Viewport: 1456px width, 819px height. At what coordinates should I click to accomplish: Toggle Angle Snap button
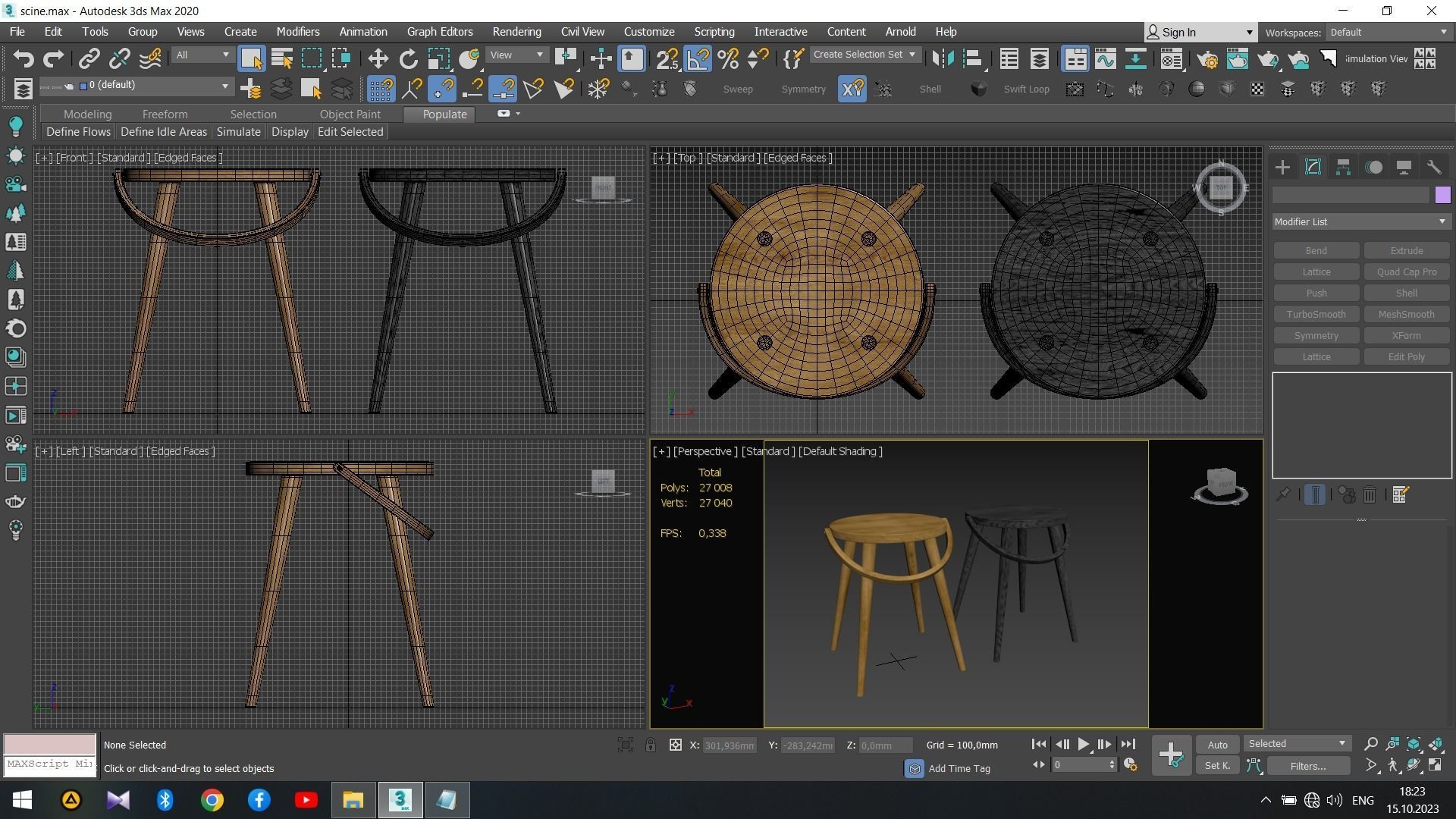coord(698,58)
